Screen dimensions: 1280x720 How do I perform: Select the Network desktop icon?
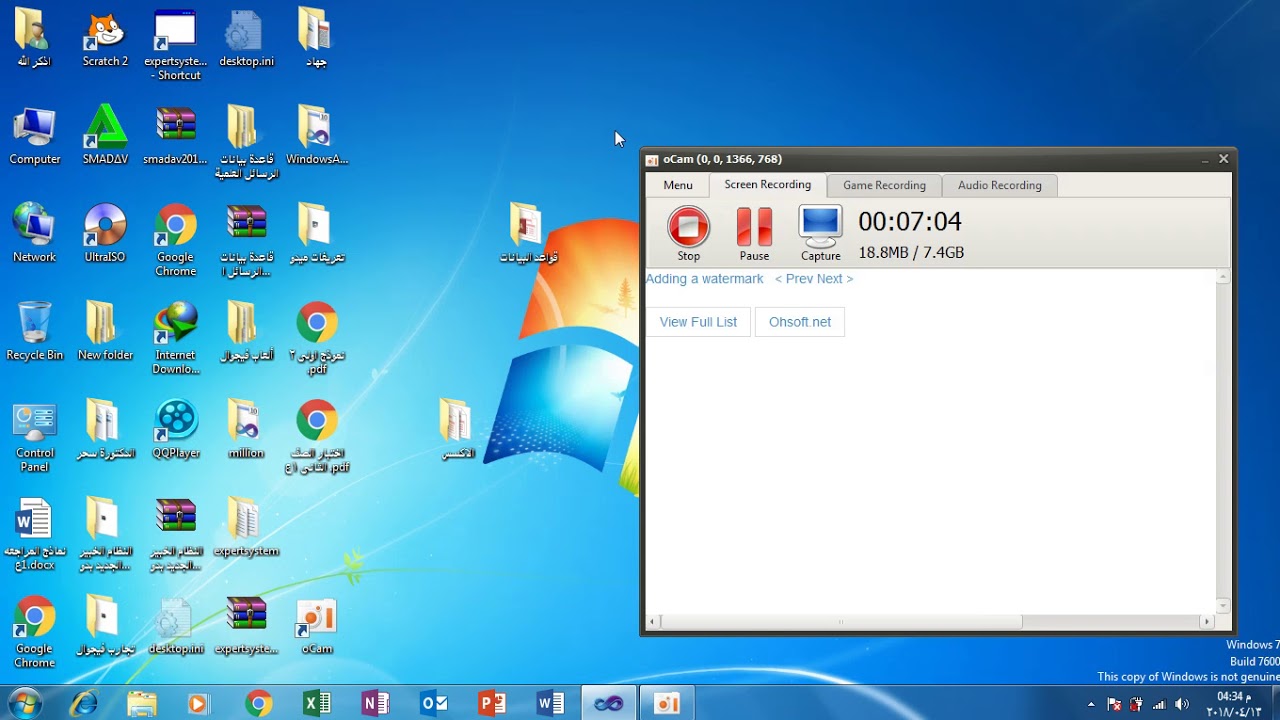point(34,234)
